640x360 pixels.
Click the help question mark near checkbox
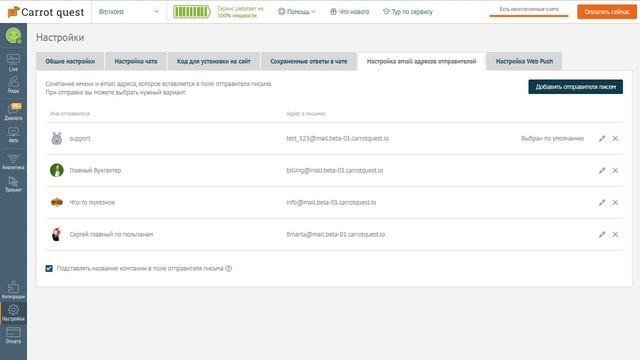tap(229, 268)
